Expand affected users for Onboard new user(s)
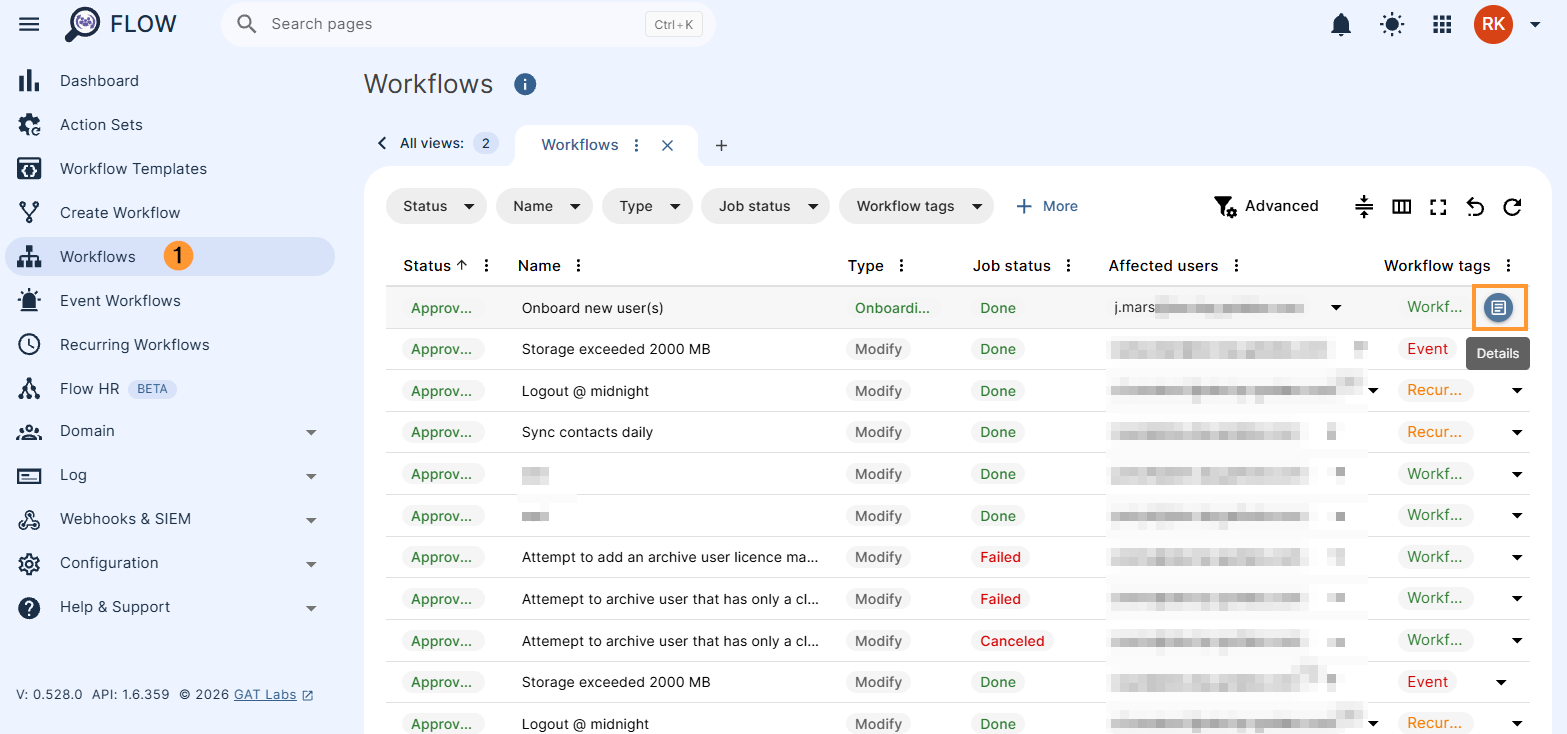The width and height of the screenshot is (1567, 734). 1336,308
